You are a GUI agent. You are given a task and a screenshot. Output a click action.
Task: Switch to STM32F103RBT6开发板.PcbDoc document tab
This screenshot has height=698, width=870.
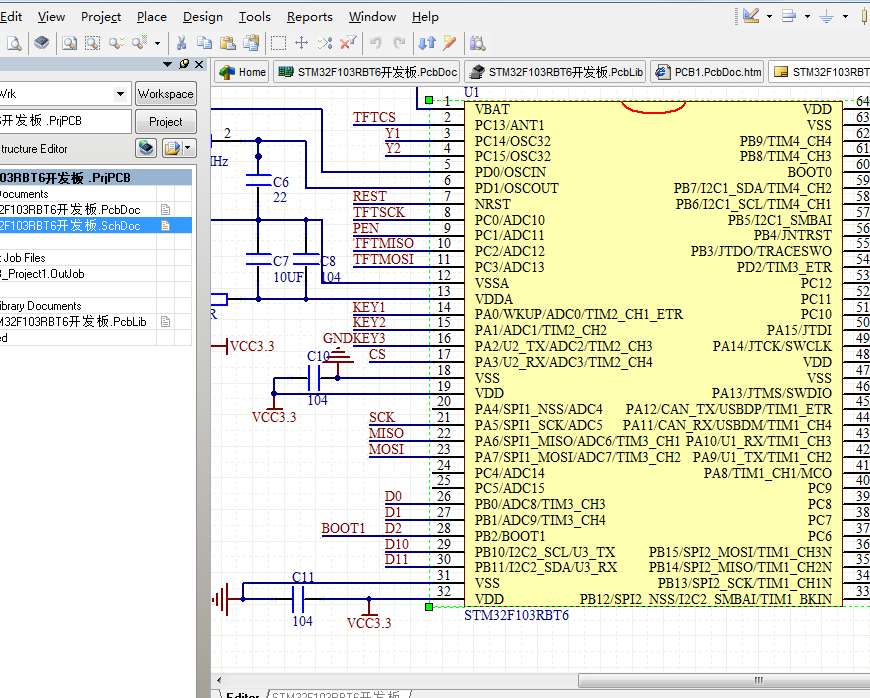click(x=367, y=72)
